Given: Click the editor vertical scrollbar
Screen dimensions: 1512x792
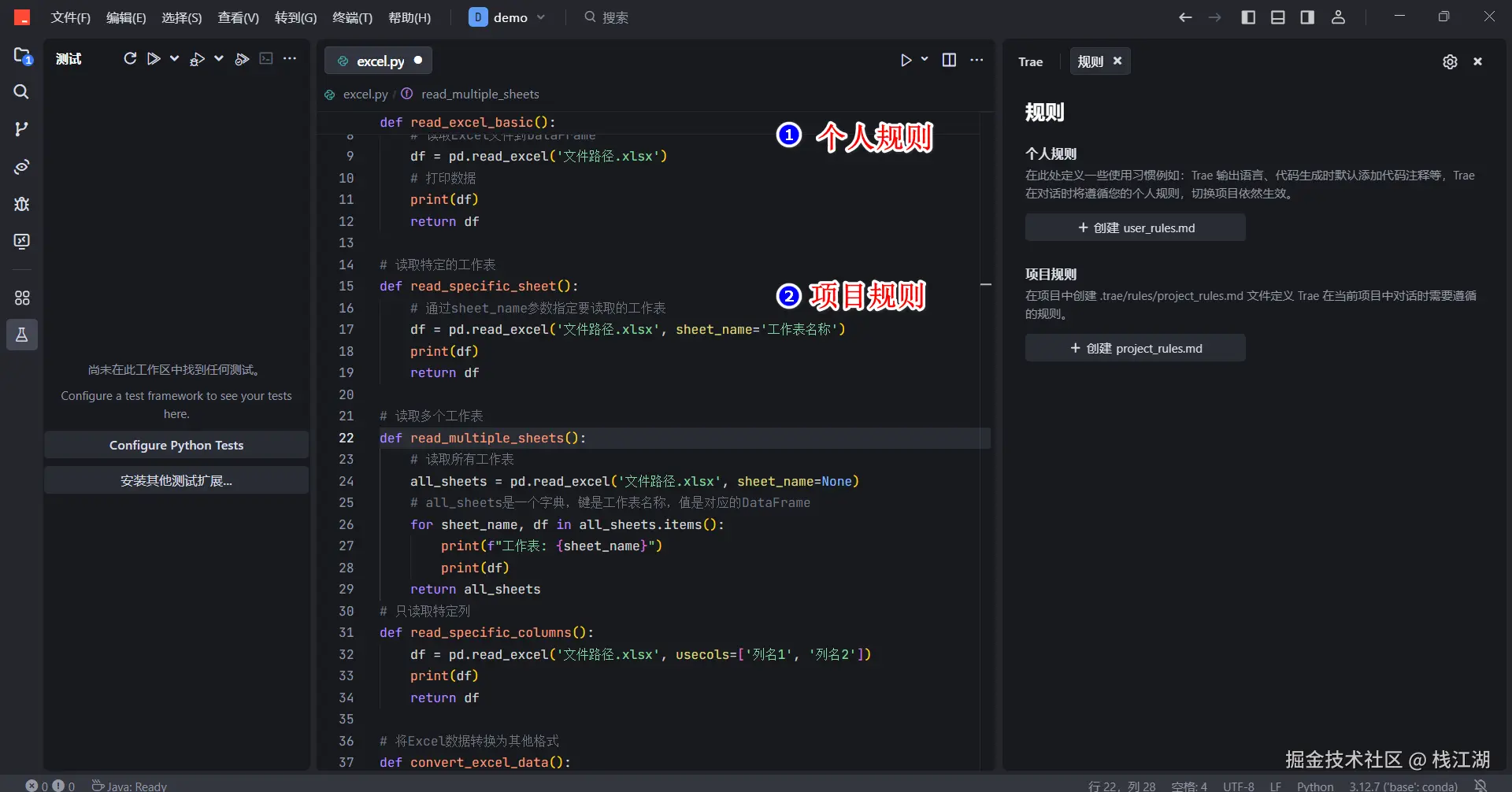Looking at the screenshot, I should (x=986, y=441).
